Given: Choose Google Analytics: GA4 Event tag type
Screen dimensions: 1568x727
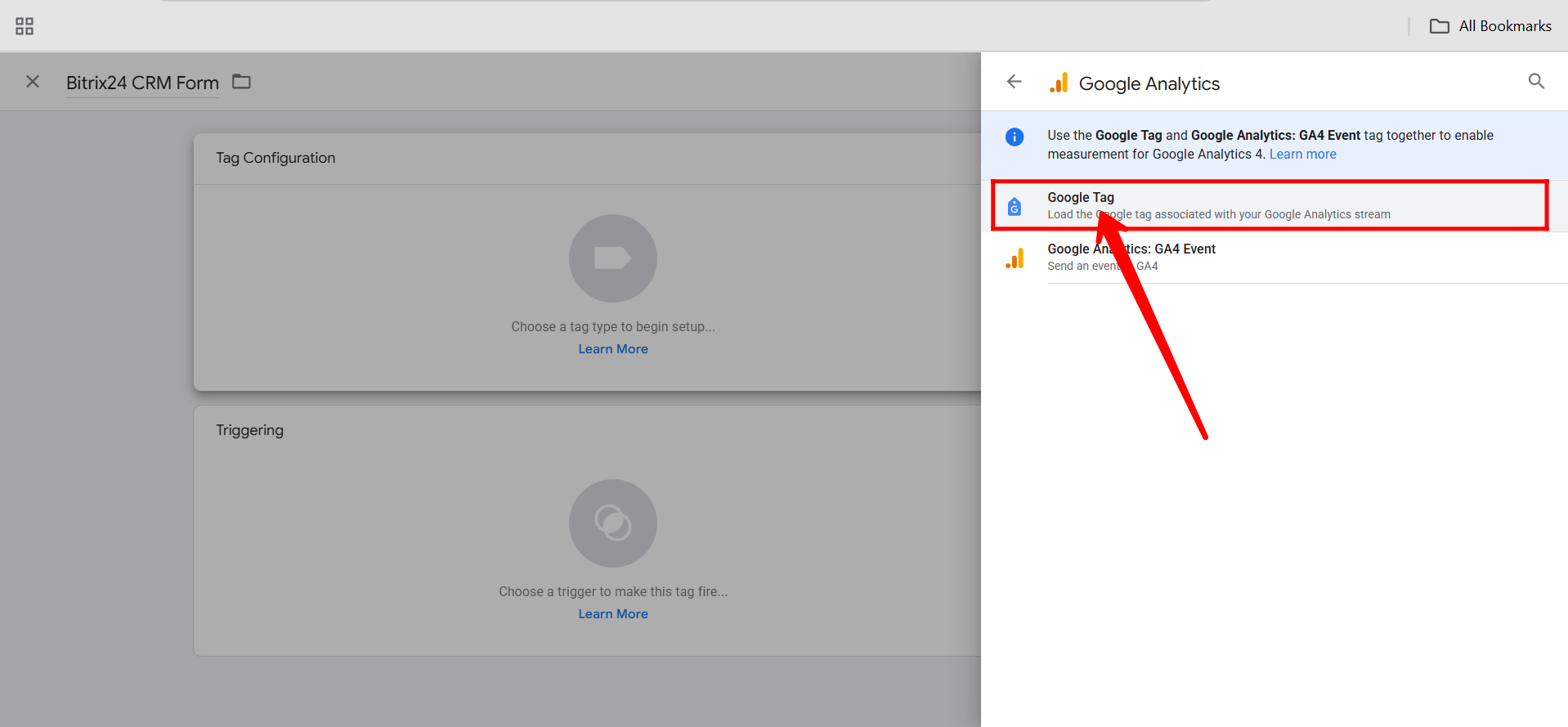Looking at the screenshot, I should pyautogui.click(x=1275, y=258).
